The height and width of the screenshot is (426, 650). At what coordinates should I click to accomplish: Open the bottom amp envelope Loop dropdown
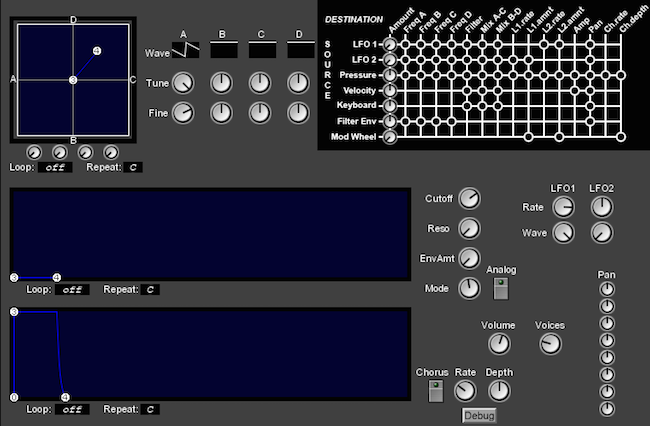[x=72, y=409]
